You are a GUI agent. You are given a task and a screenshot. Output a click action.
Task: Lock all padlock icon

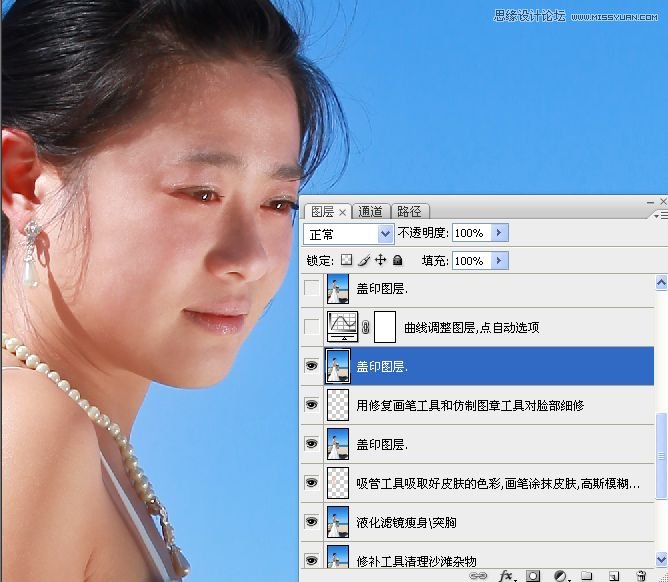(x=397, y=259)
